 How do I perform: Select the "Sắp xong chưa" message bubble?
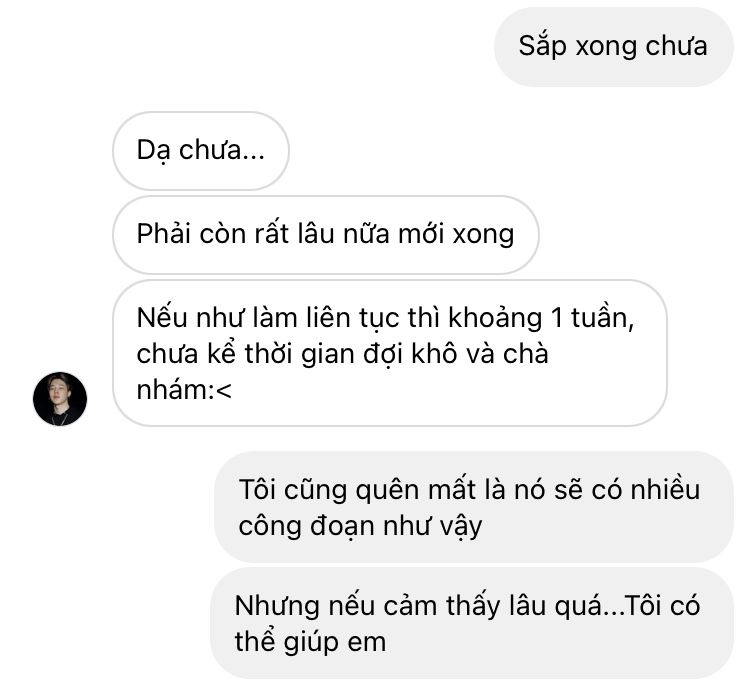(613, 47)
